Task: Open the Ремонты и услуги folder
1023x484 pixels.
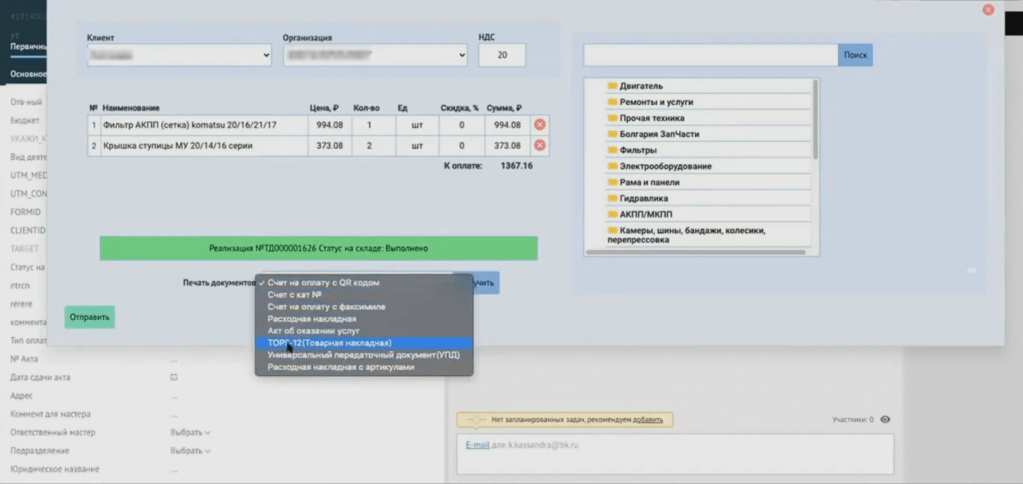Action: pos(655,102)
